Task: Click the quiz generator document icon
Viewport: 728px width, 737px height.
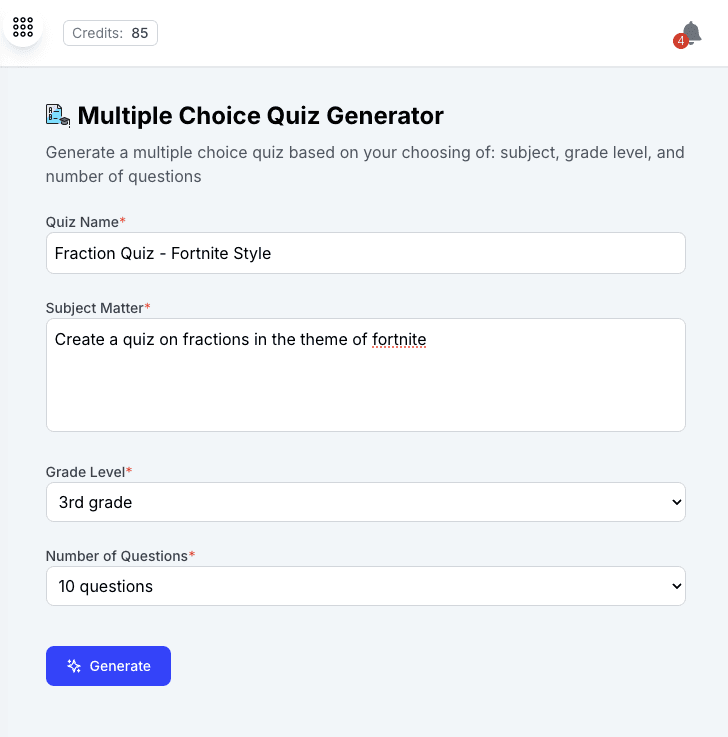Action: 58,115
